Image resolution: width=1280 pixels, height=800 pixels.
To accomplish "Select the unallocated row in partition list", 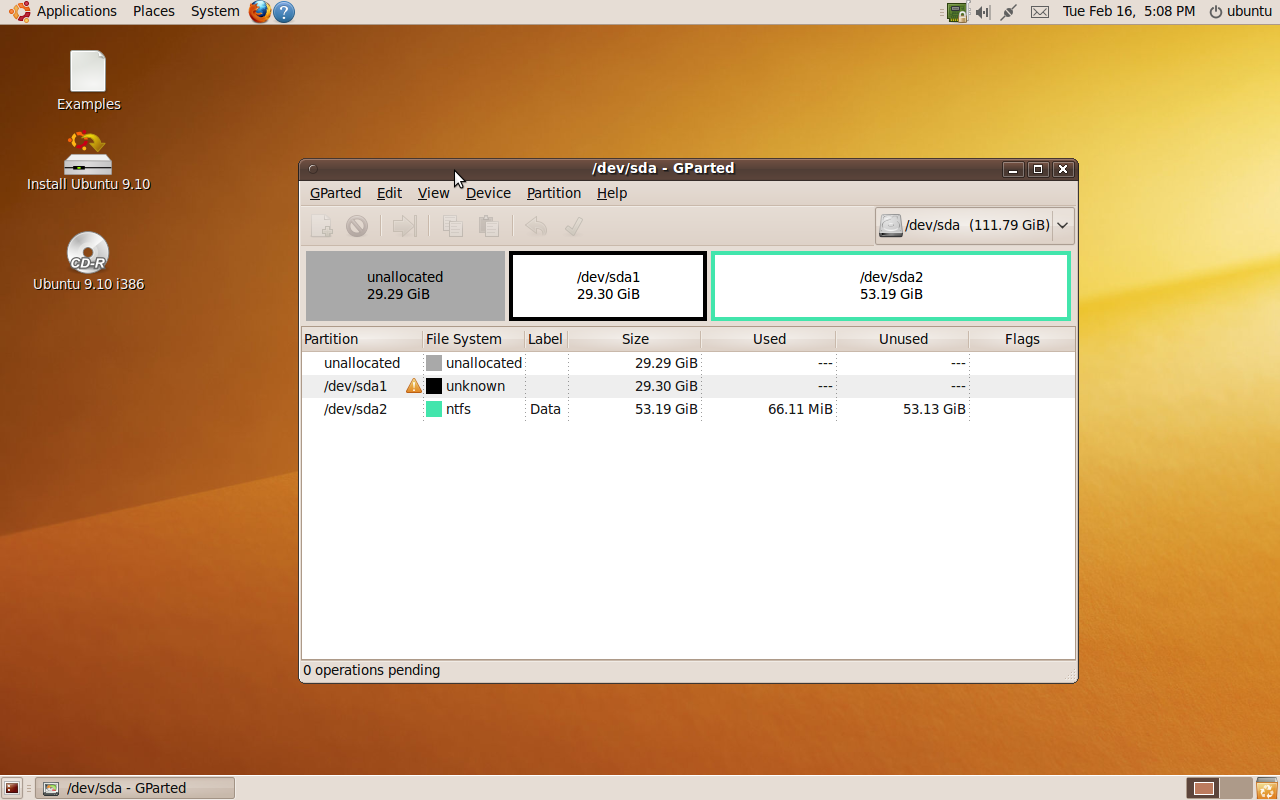I will (688, 363).
